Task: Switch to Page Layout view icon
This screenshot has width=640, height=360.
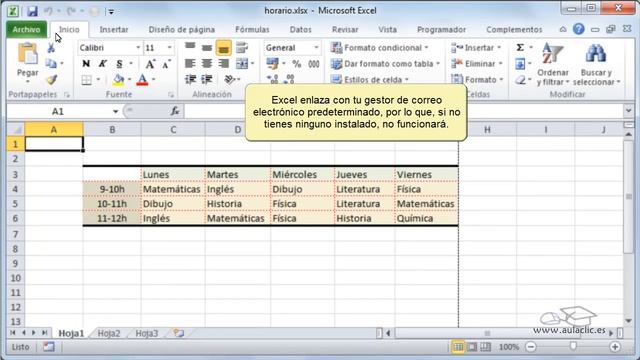Action: (472, 347)
